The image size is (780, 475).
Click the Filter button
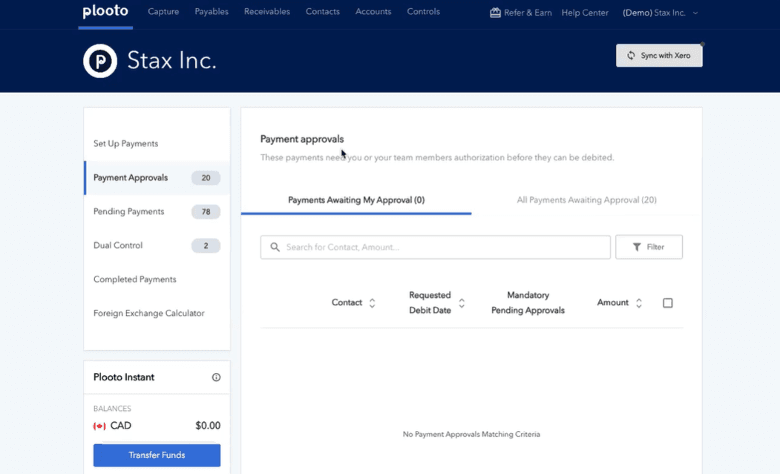(649, 247)
